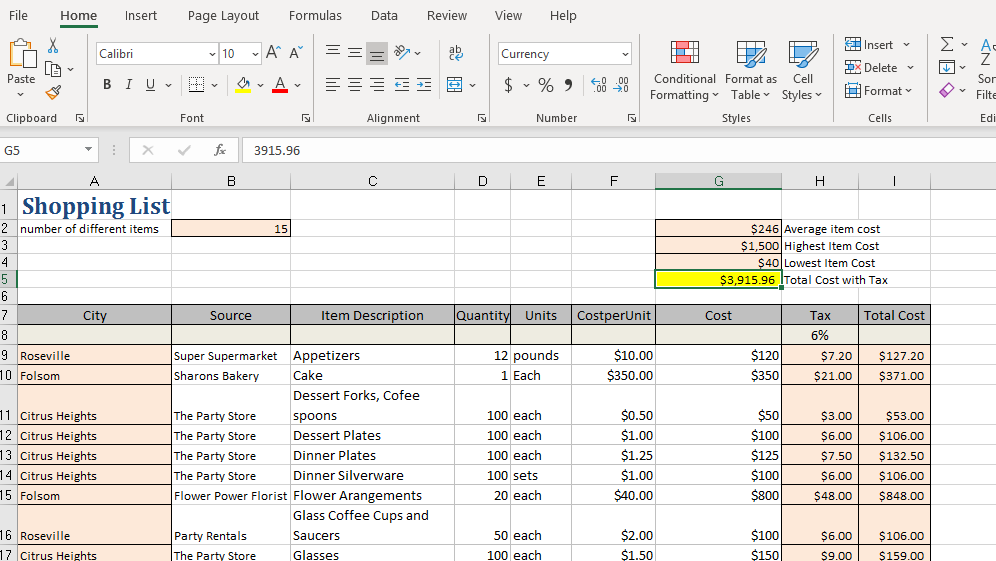
Task: Increase font size with large A icon
Action: tap(273, 53)
